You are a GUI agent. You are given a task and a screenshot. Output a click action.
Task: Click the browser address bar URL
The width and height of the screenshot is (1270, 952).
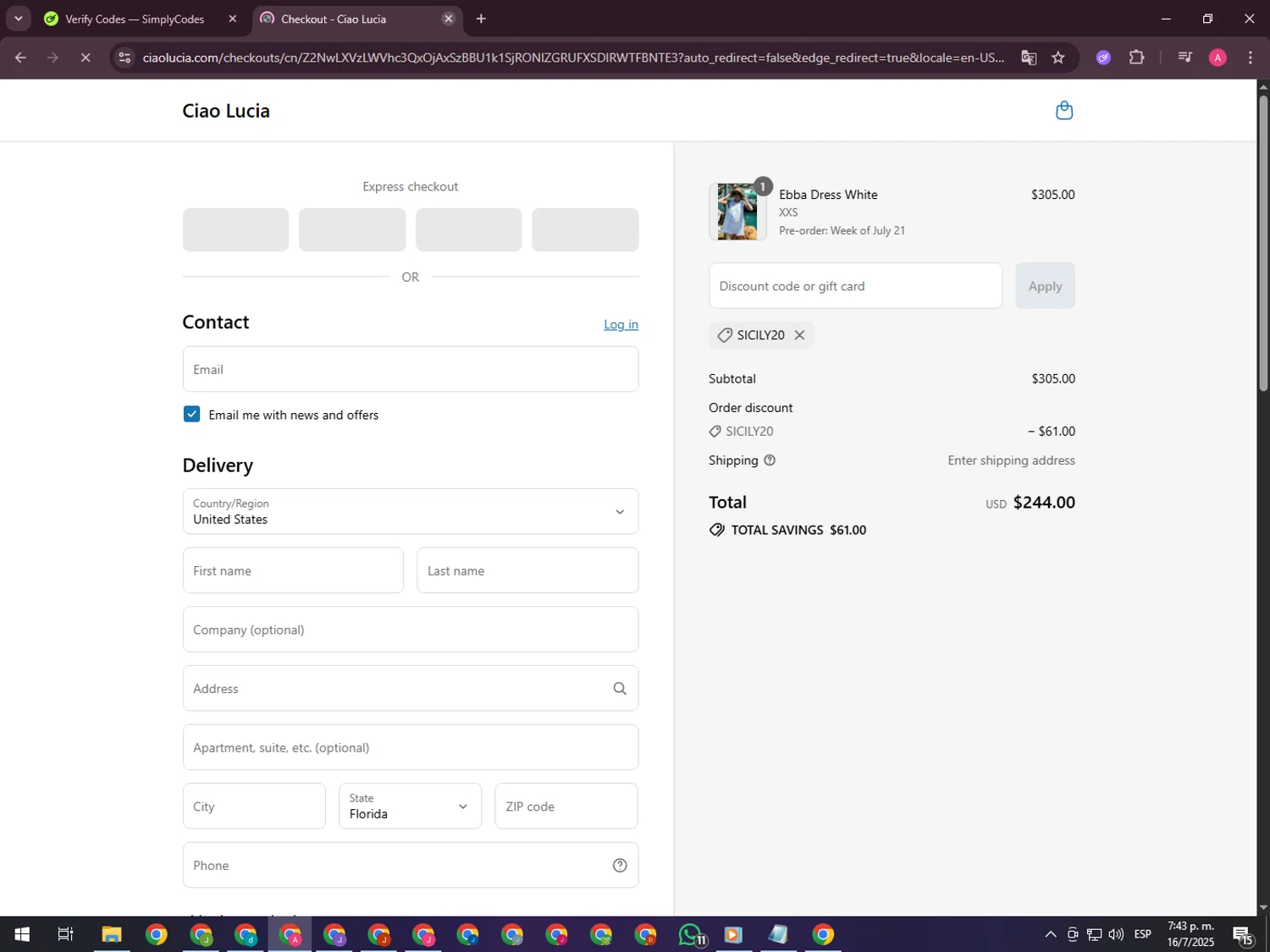573,58
